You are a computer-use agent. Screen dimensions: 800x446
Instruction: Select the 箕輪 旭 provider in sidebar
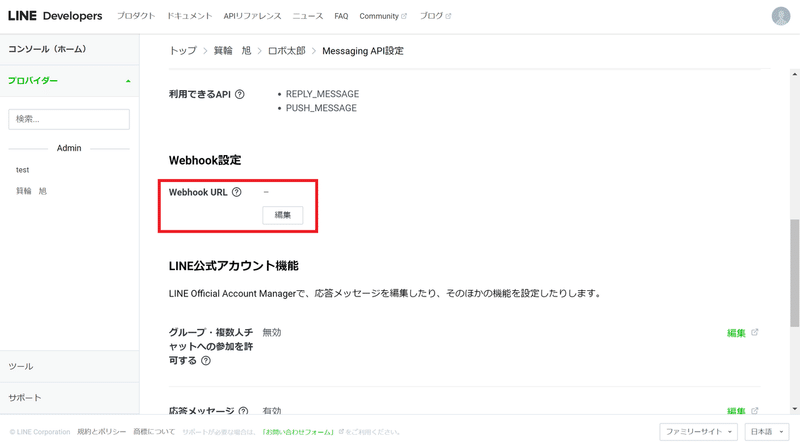point(31,191)
